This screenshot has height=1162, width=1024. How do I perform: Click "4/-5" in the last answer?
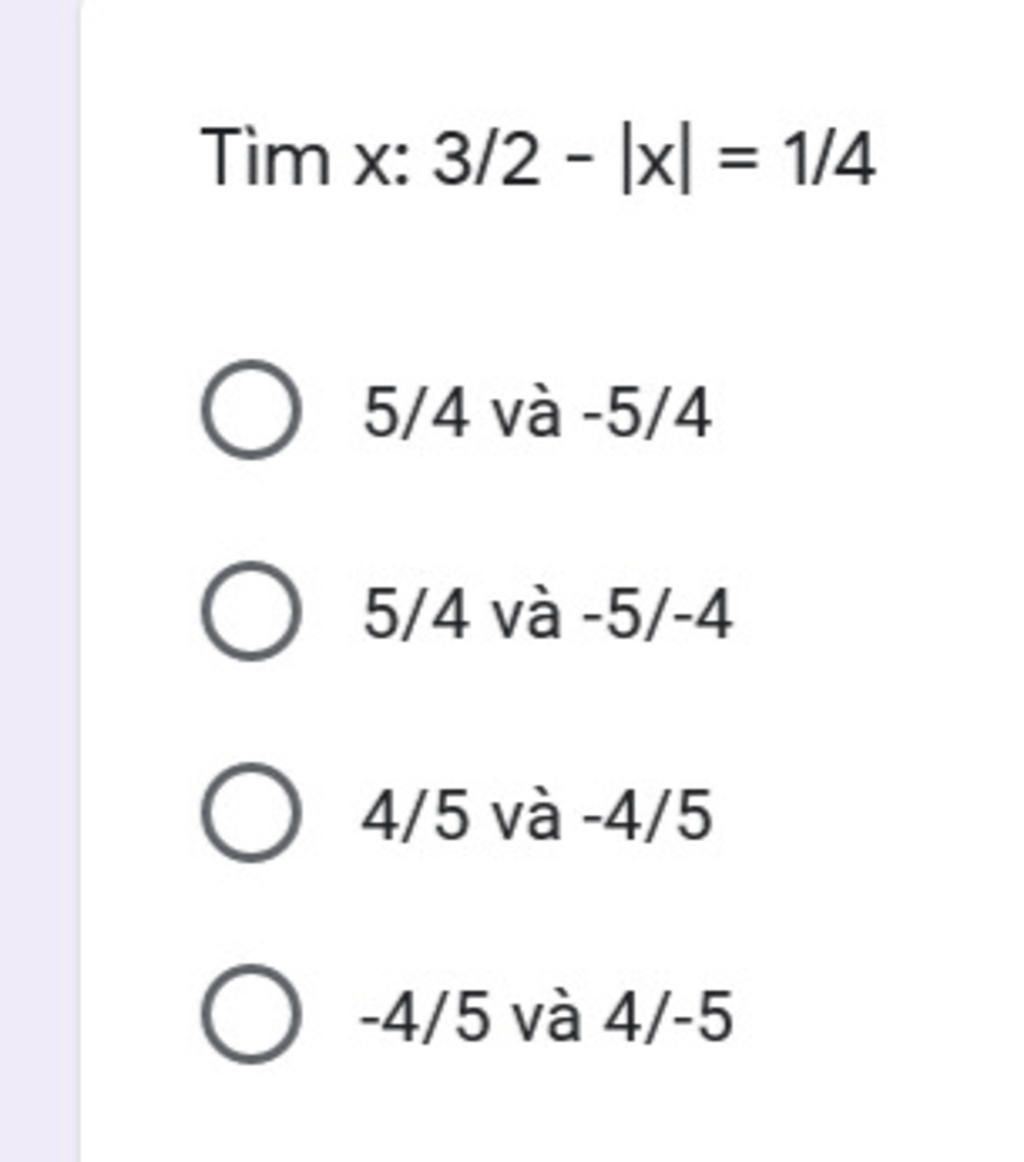[667, 1016]
